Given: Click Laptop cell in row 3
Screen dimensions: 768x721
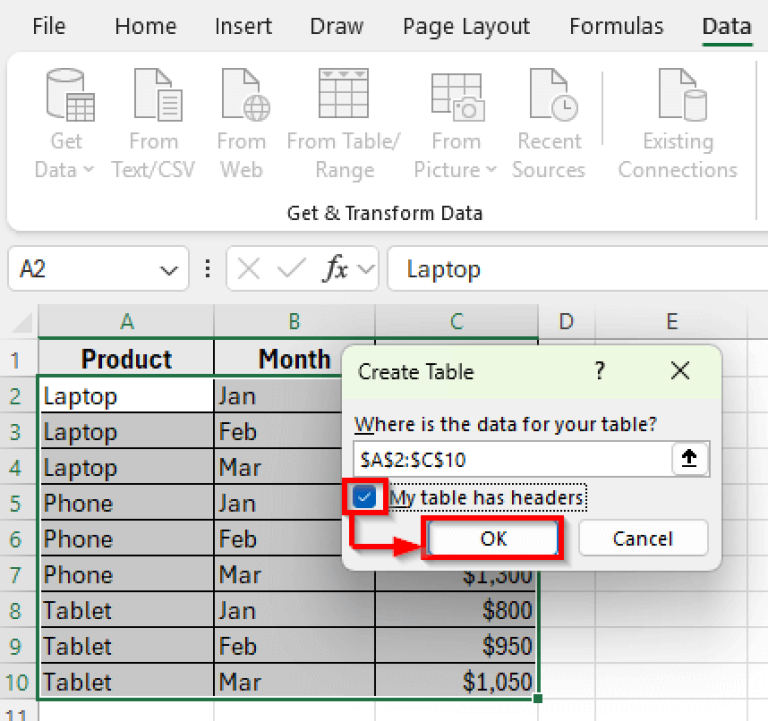Looking at the screenshot, I should (x=126, y=432).
